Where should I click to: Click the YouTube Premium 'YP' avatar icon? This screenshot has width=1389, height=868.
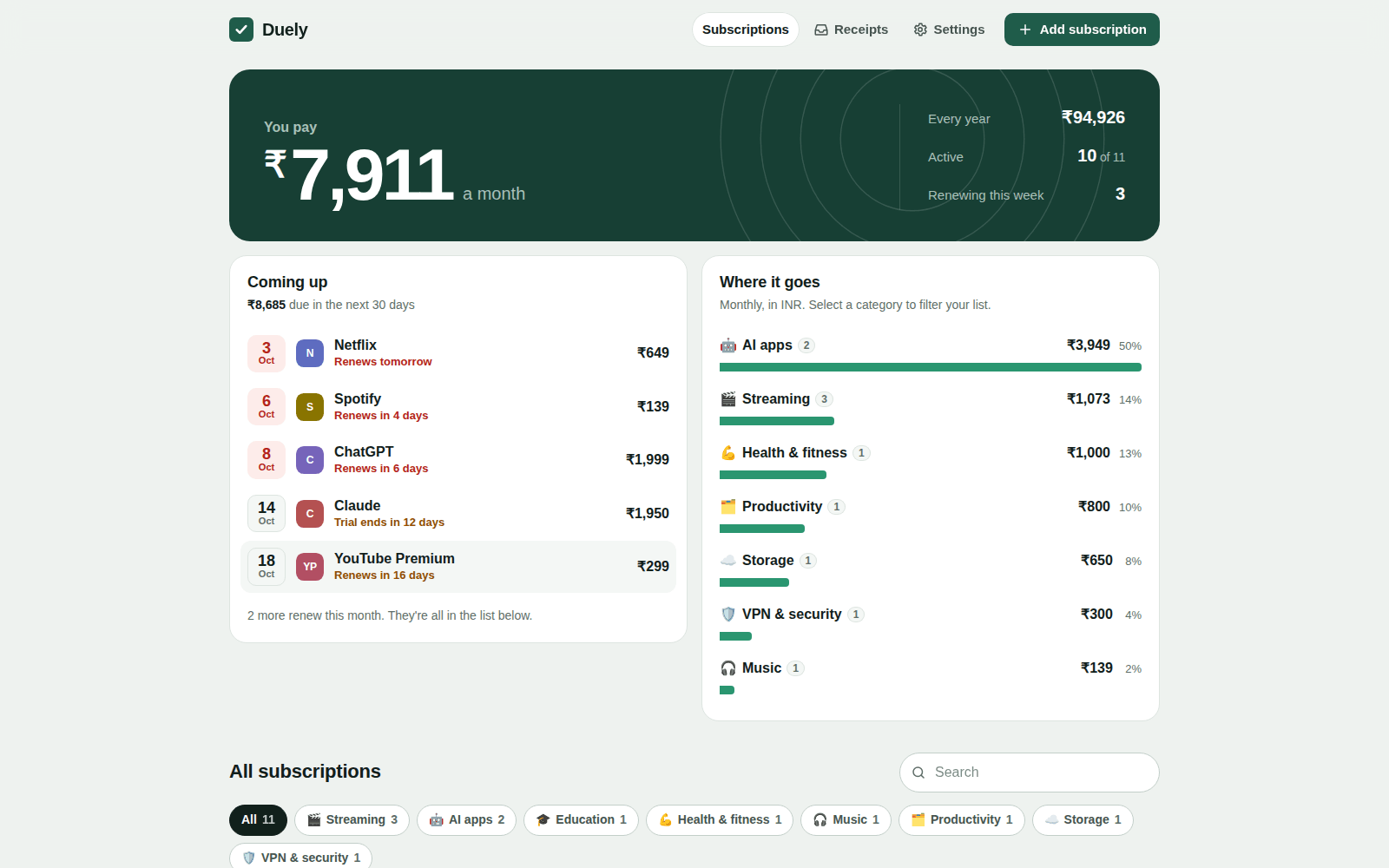(x=310, y=567)
